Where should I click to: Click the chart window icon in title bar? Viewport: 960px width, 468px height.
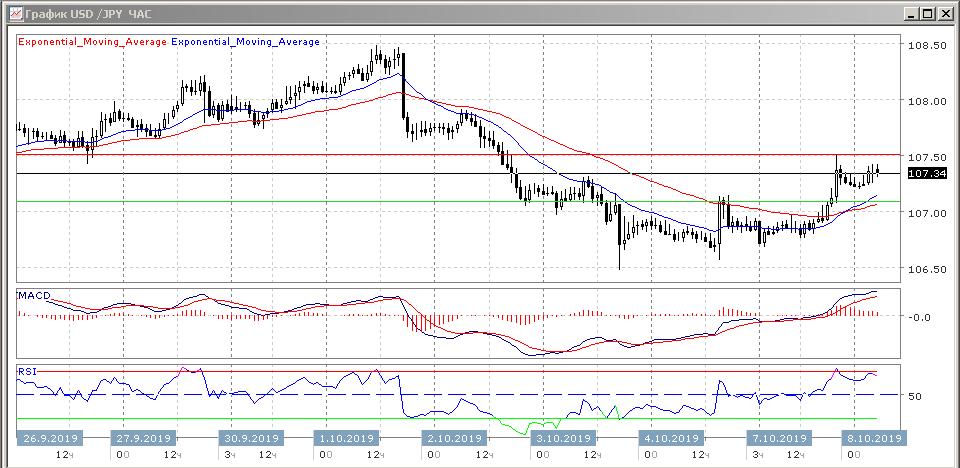11,13
